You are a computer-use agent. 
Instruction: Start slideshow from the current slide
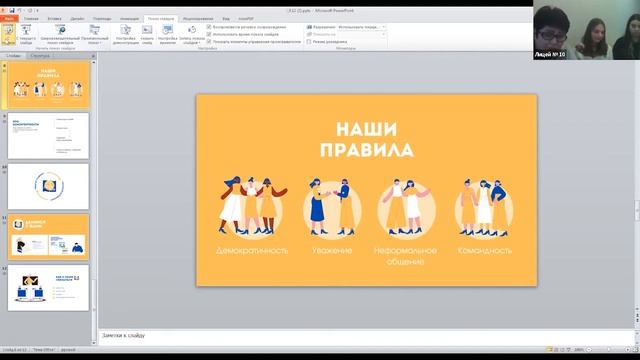pyautogui.click(x=26, y=34)
